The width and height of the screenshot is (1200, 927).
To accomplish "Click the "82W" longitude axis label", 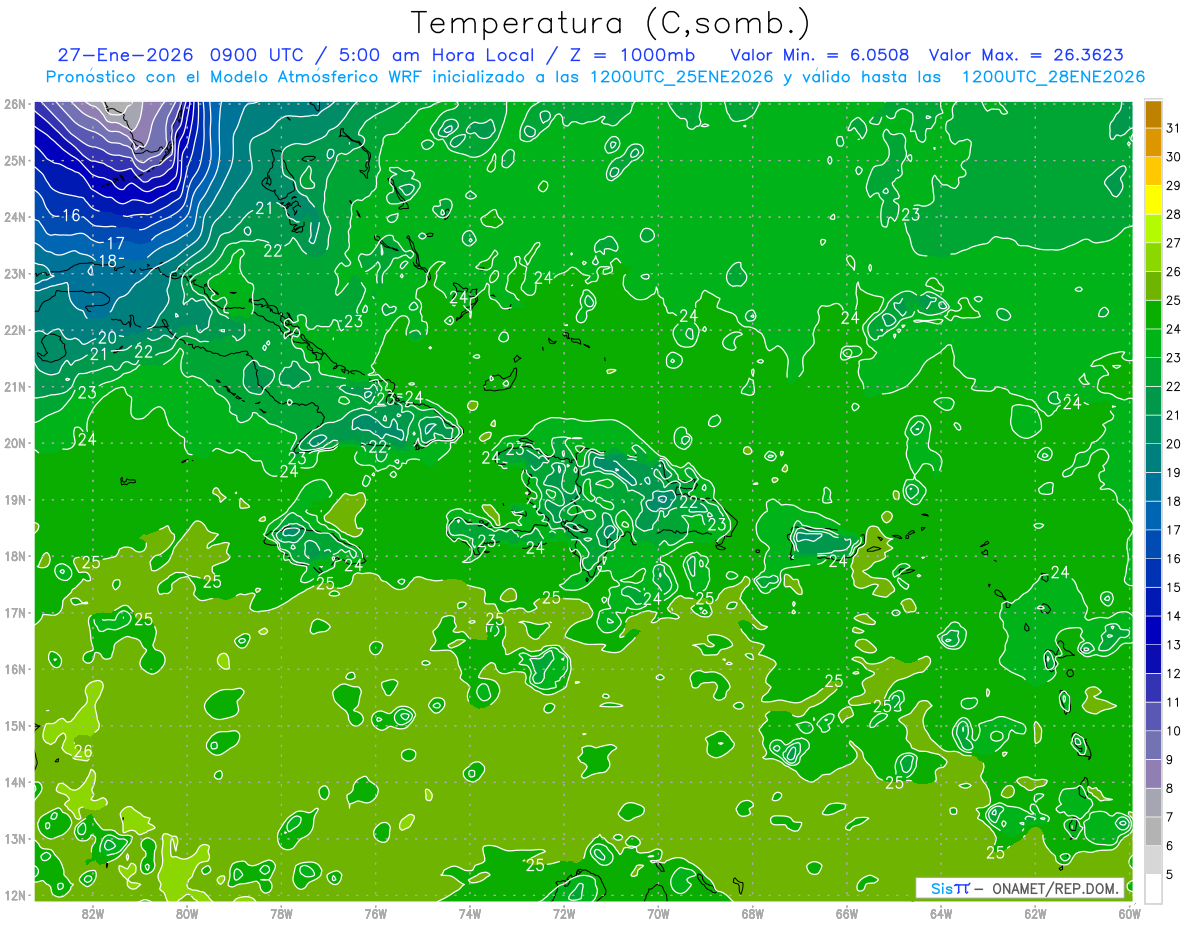I will (93, 913).
